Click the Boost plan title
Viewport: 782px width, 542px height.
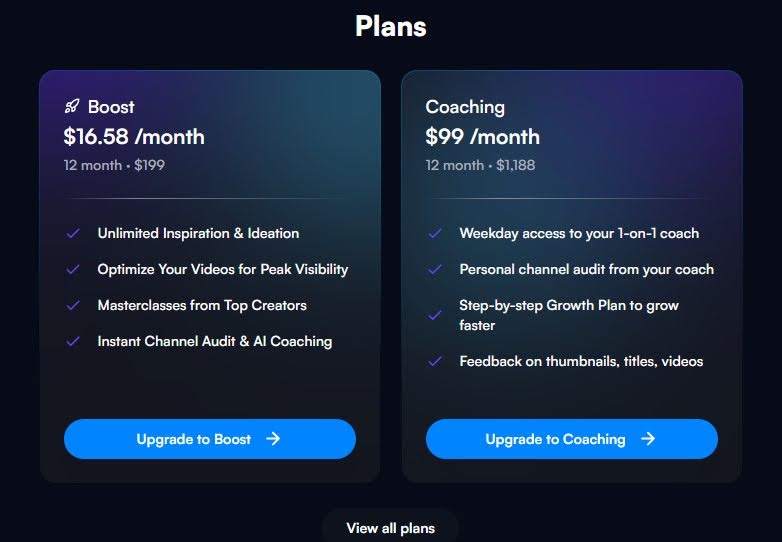click(x=111, y=106)
